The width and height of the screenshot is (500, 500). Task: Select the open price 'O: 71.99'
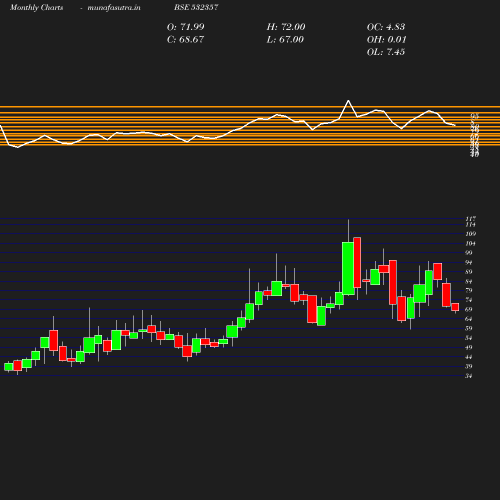185,27
